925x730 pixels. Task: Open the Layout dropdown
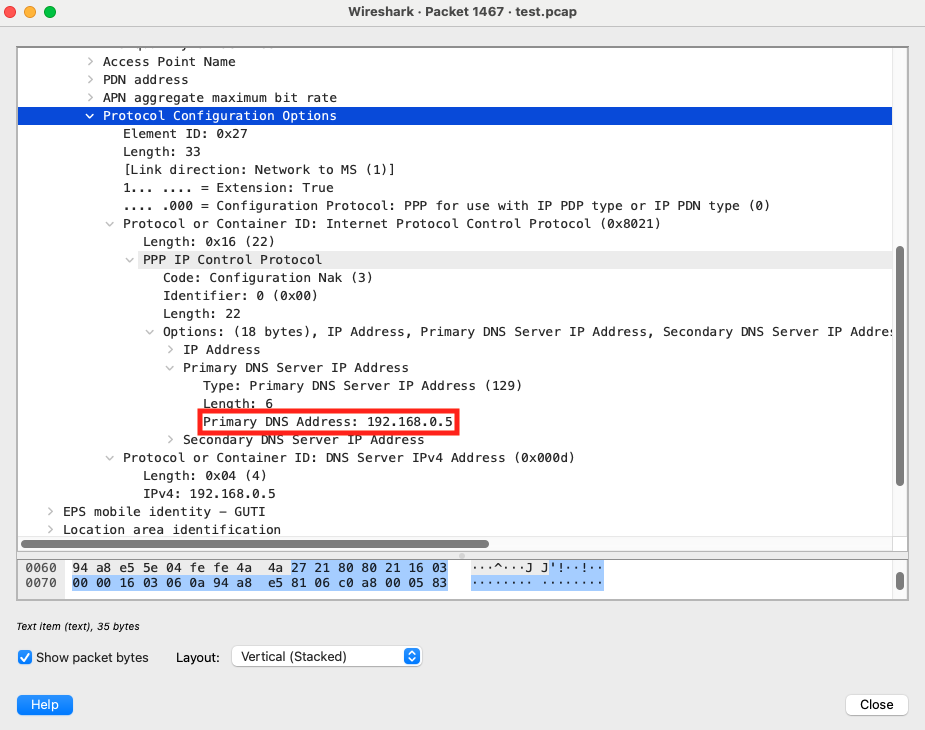(x=326, y=656)
